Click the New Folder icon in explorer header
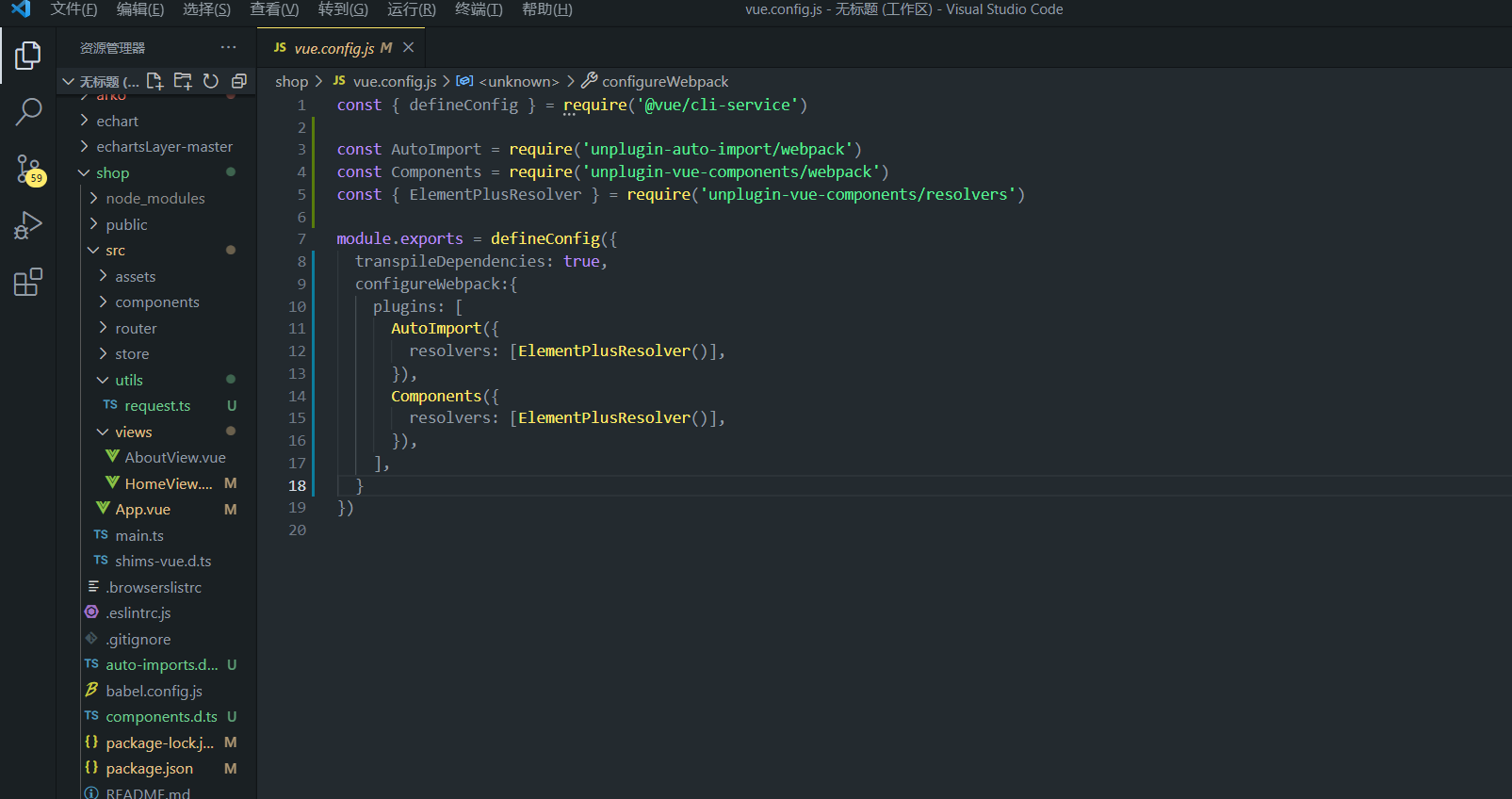The height and width of the screenshot is (799, 1512). (183, 81)
